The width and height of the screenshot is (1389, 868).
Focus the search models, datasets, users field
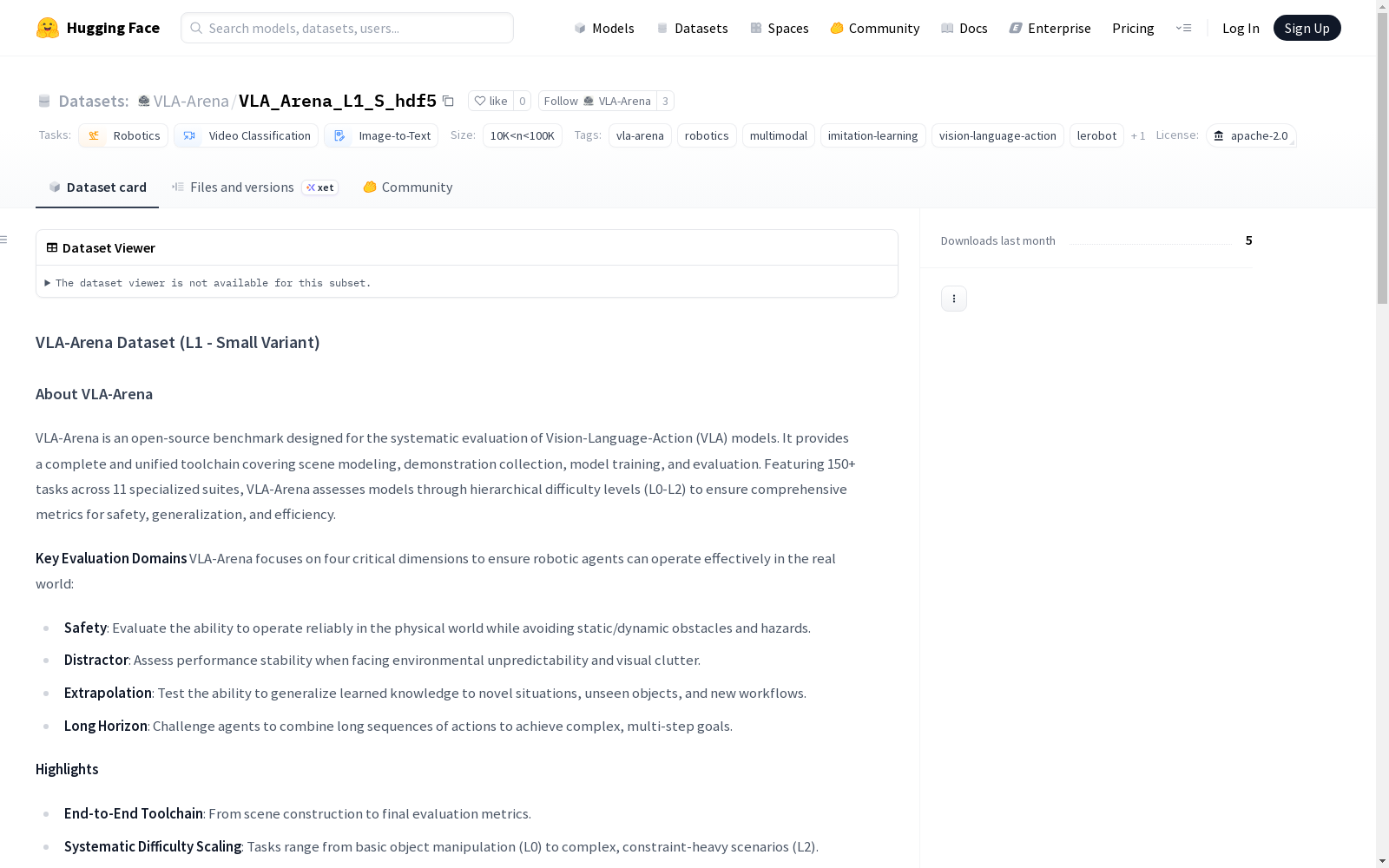click(347, 28)
